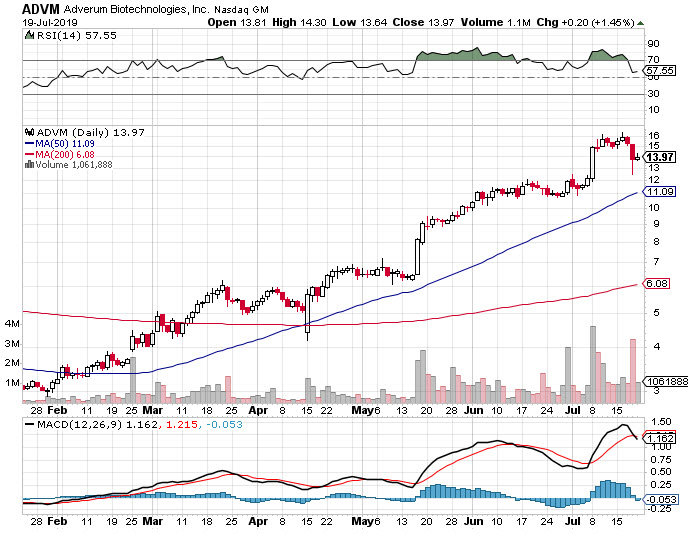Click the black MACD legend line
688x534 pixels.
(x=29, y=425)
